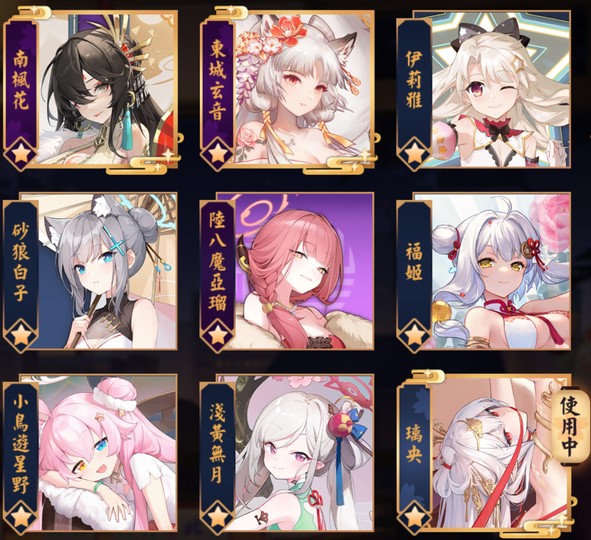Click the 陸八魔亞瑠 purple name banner
This screenshot has height=540, width=591.
[x=217, y=266]
